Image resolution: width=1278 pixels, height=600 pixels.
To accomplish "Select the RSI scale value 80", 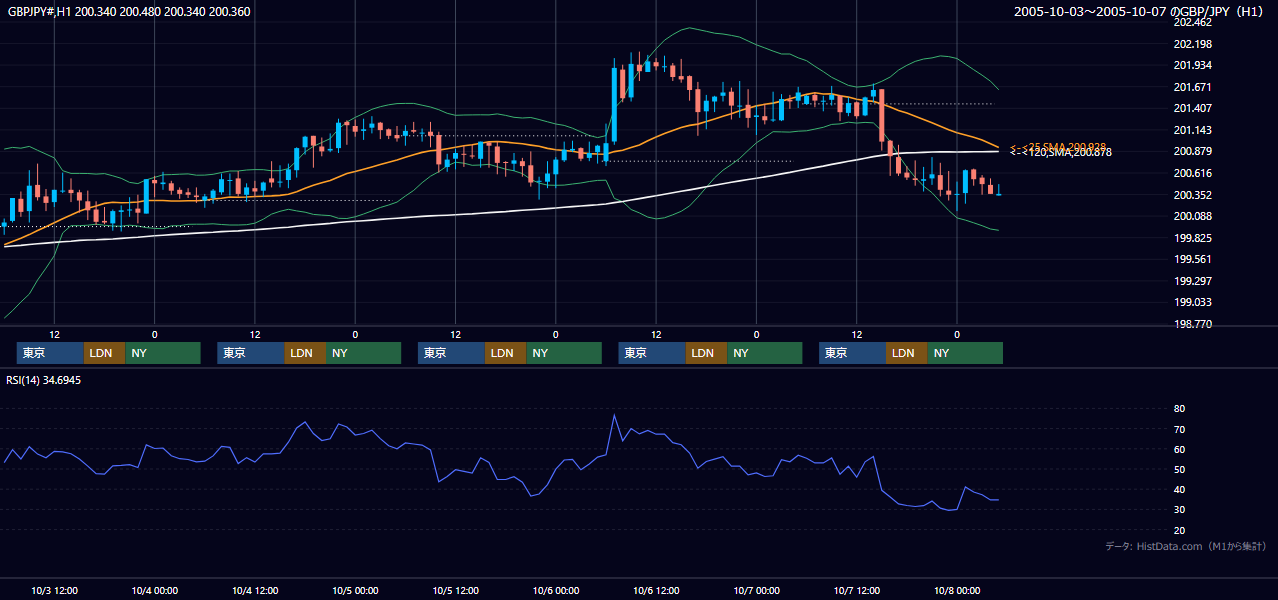I will 1180,409.
